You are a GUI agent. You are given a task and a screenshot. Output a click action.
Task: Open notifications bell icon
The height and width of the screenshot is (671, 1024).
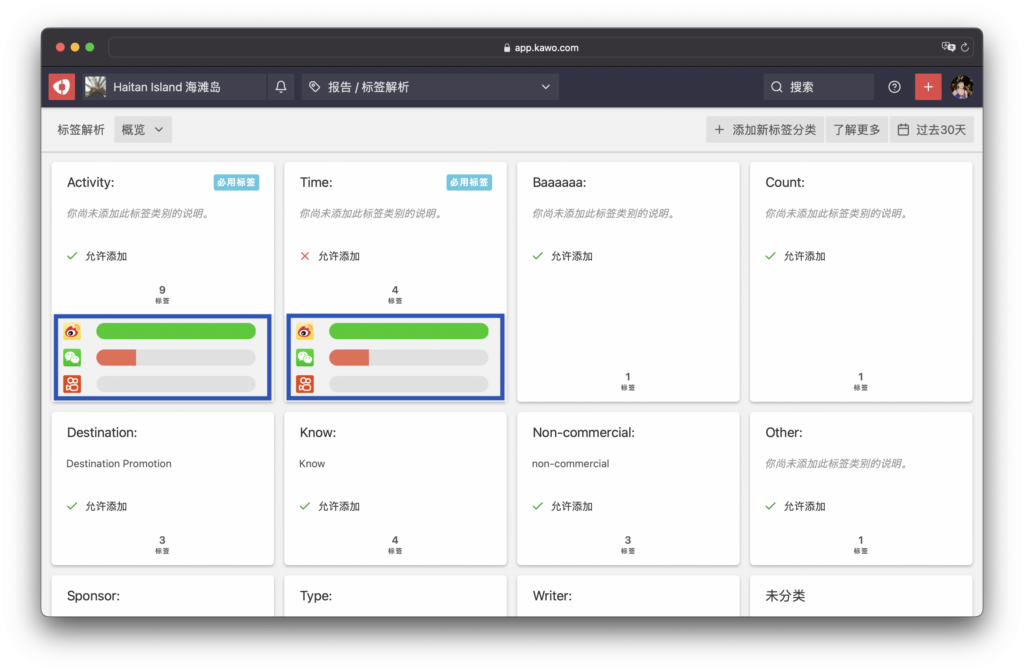coord(281,87)
